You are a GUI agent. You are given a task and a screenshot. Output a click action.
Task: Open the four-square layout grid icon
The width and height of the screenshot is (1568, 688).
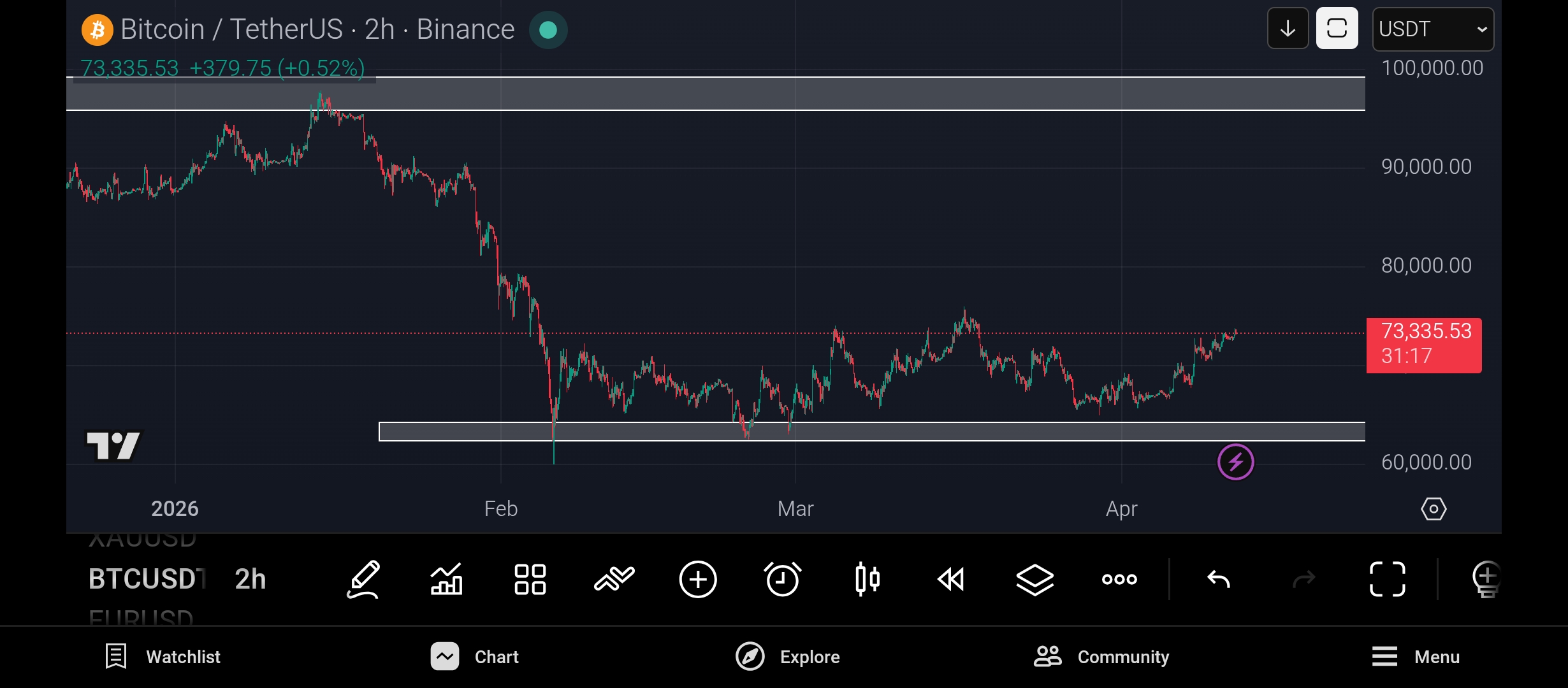pyautogui.click(x=530, y=579)
